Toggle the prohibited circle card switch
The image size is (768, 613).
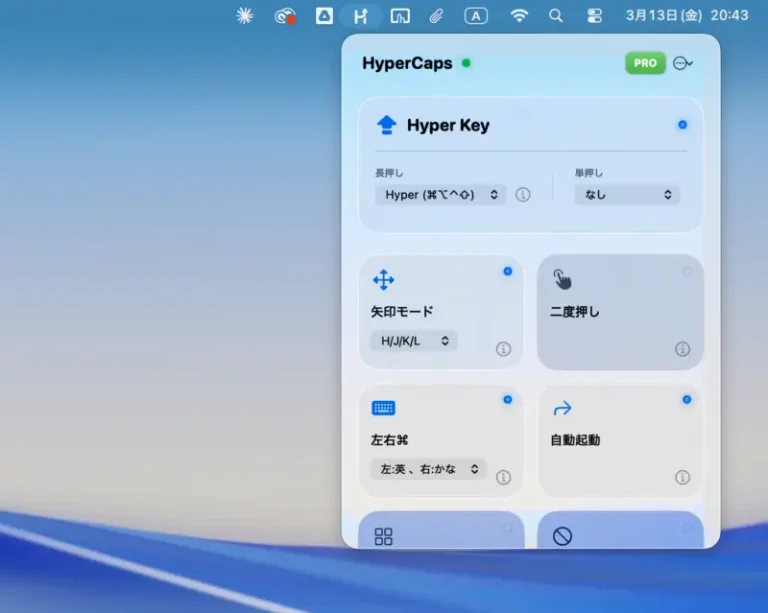coord(687,527)
